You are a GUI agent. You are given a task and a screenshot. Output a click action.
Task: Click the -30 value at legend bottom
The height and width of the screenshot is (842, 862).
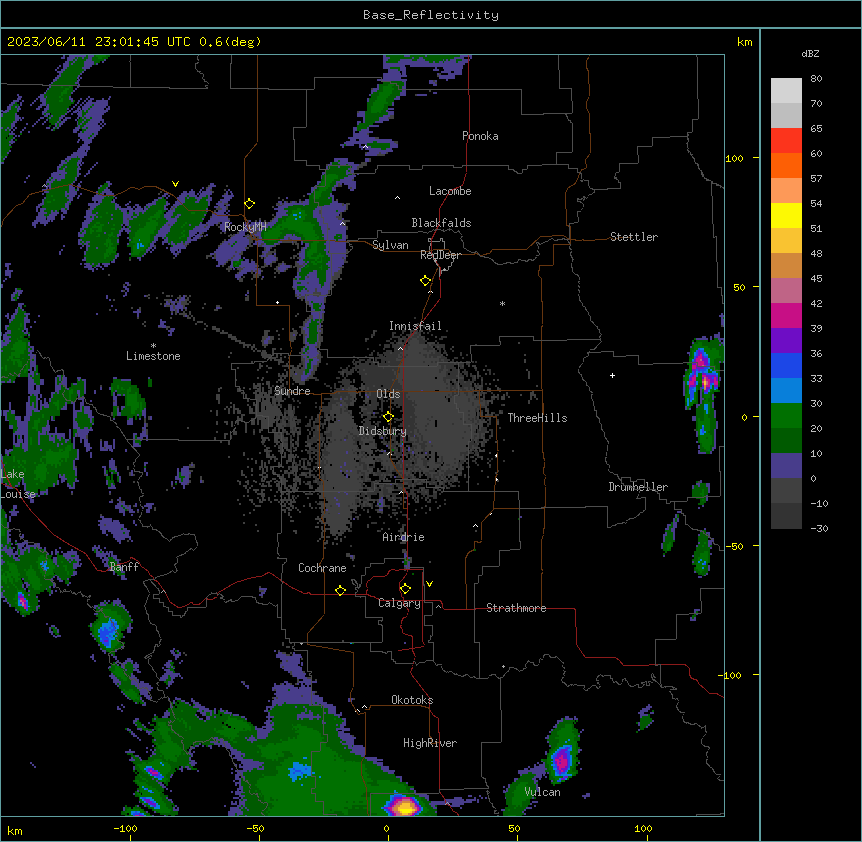tap(819, 529)
